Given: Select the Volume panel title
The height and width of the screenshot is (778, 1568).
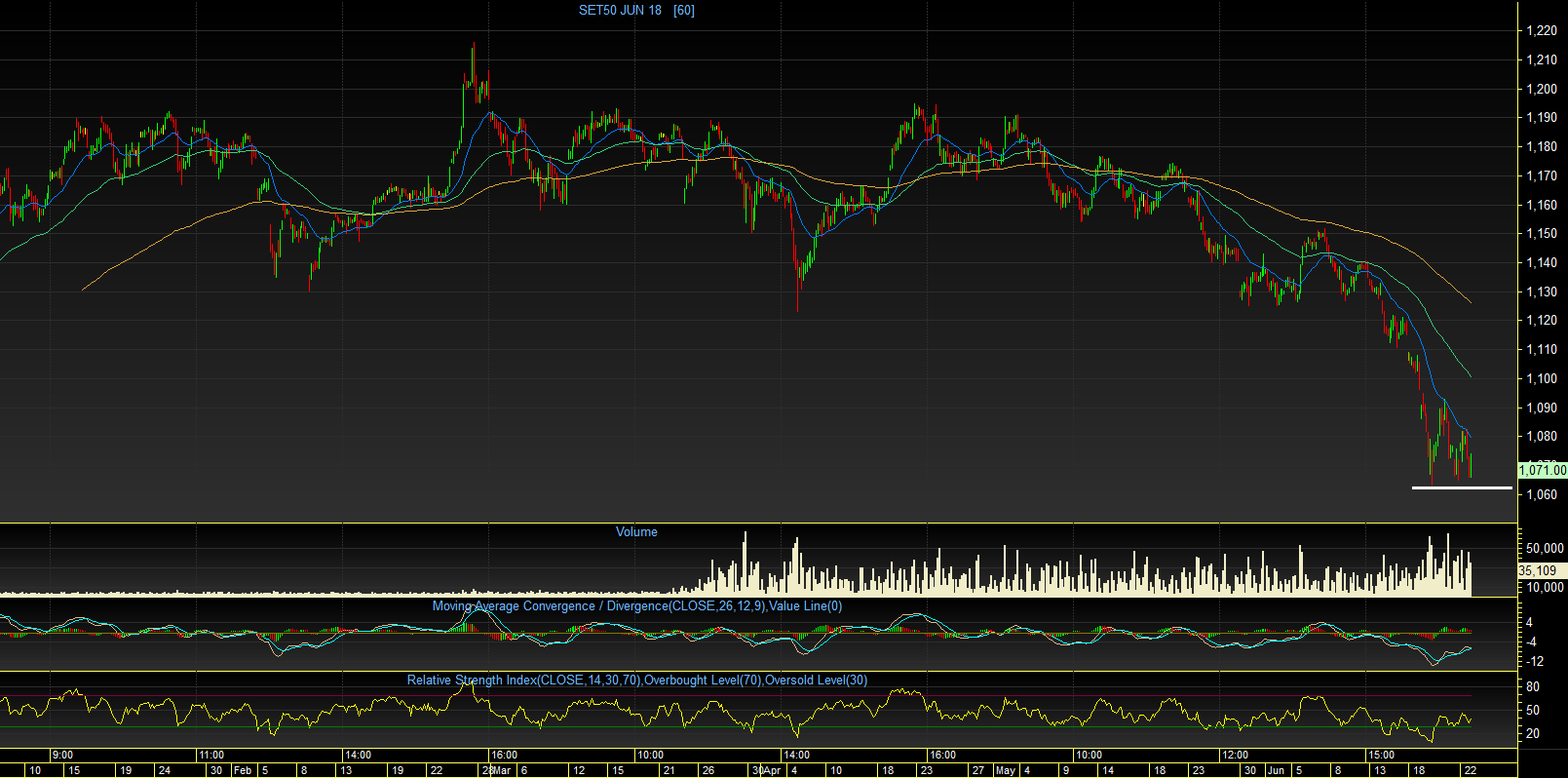Looking at the screenshot, I should (x=636, y=532).
